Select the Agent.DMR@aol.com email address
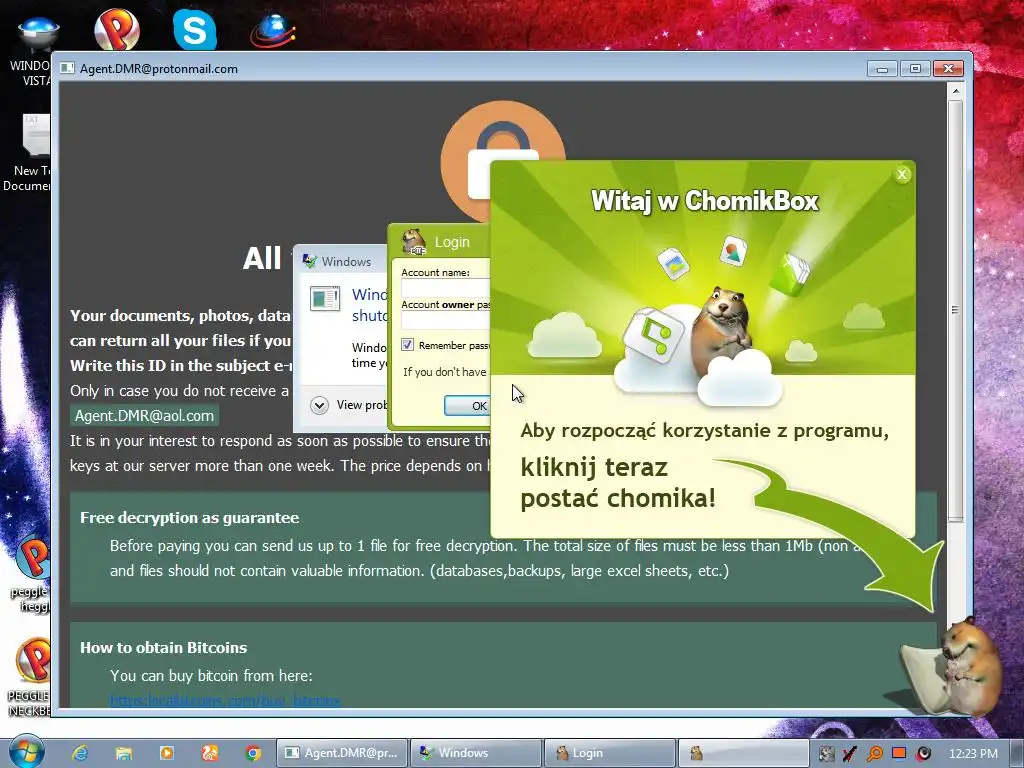The height and width of the screenshot is (768, 1024). pyautogui.click(x=144, y=416)
